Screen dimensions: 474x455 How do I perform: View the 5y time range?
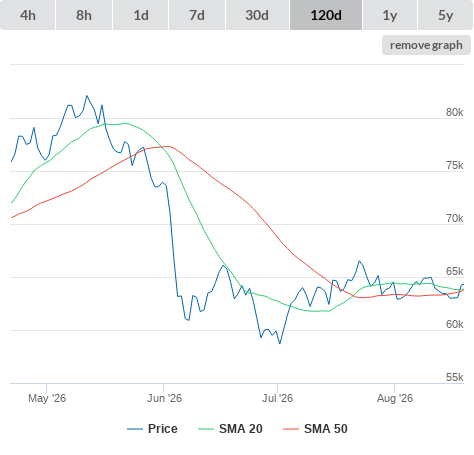point(445,15)
